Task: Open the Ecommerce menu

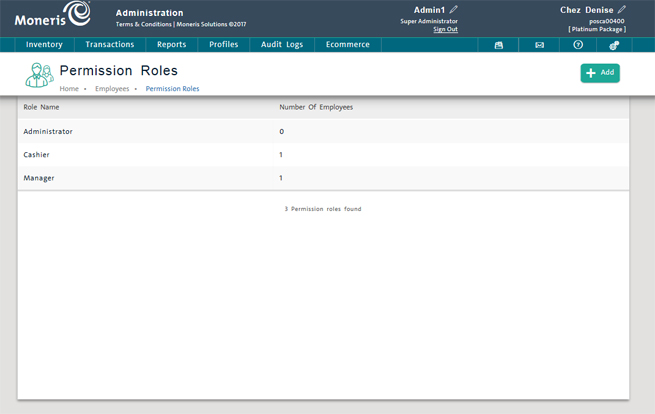Action: coord(348,45)
